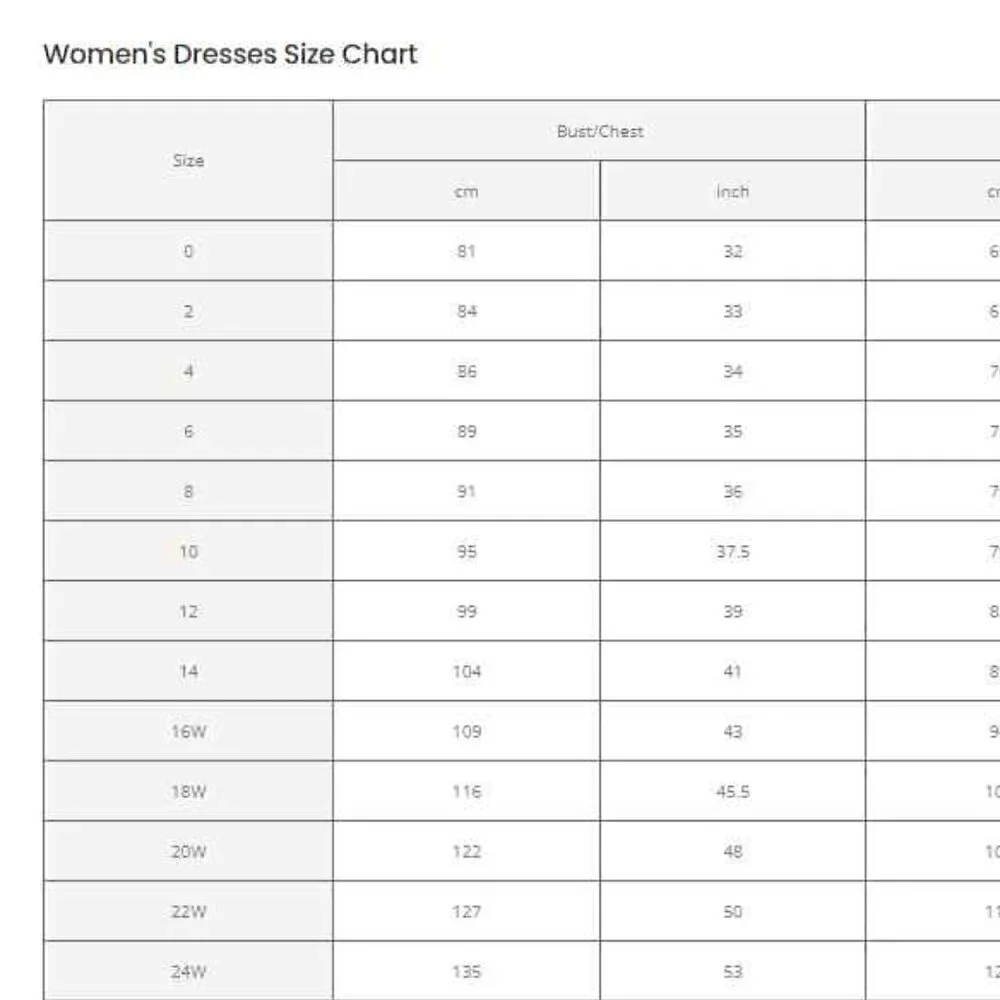Select the size 0 row label
This screenshot has width=1000, height=1000.
pyautogui.click(x=188, y=251)
